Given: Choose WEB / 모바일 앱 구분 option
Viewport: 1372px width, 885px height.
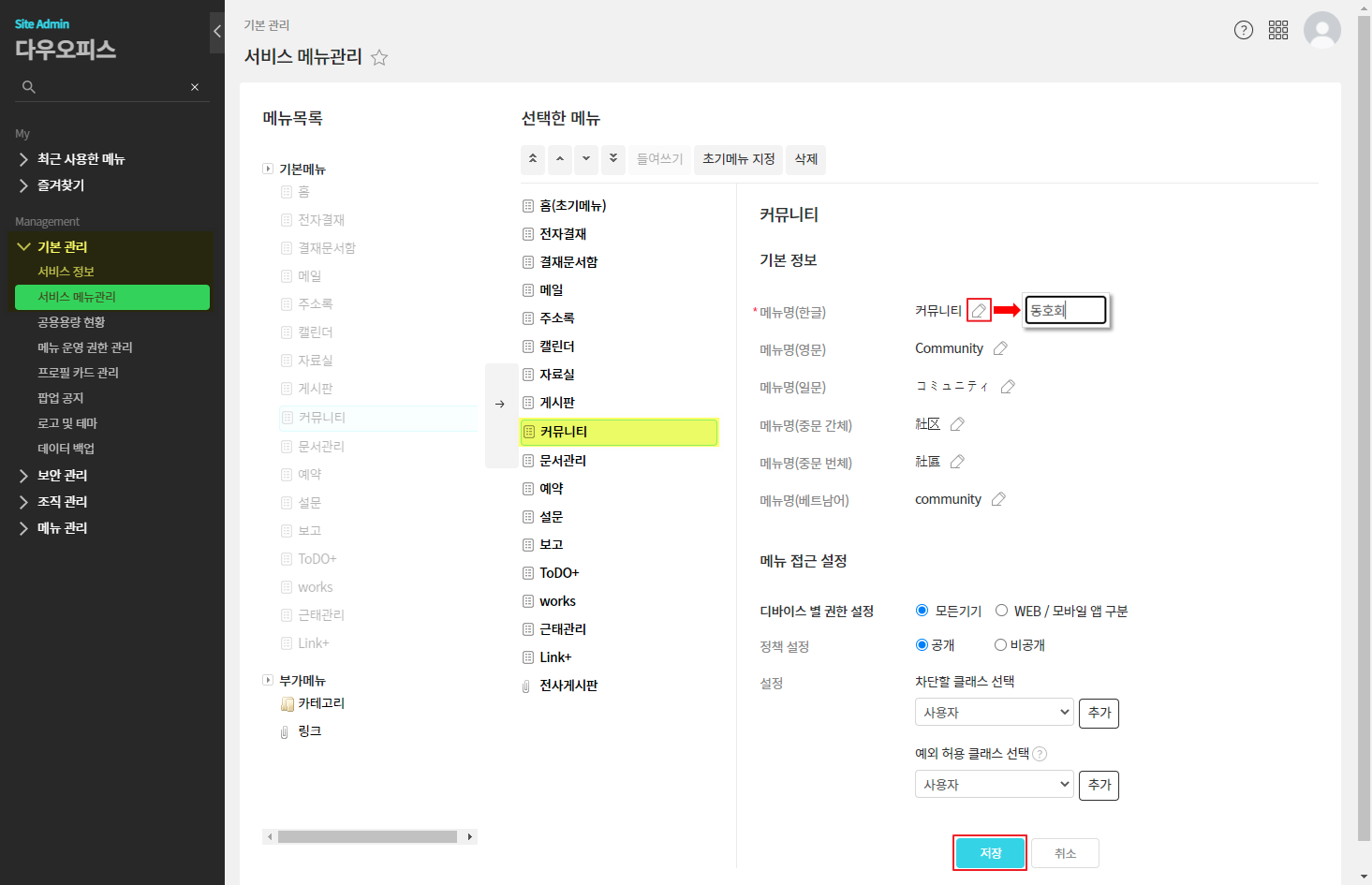Looking at the screenshot, I should (1001, 611).
